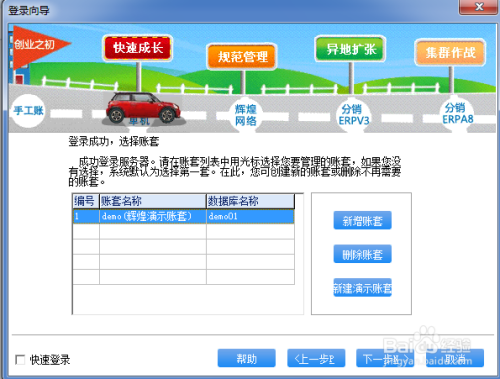The height and width of the screenshot is (379, 500).
Task: Cancel the wizard with 取消 button
Action: [455, 358]
